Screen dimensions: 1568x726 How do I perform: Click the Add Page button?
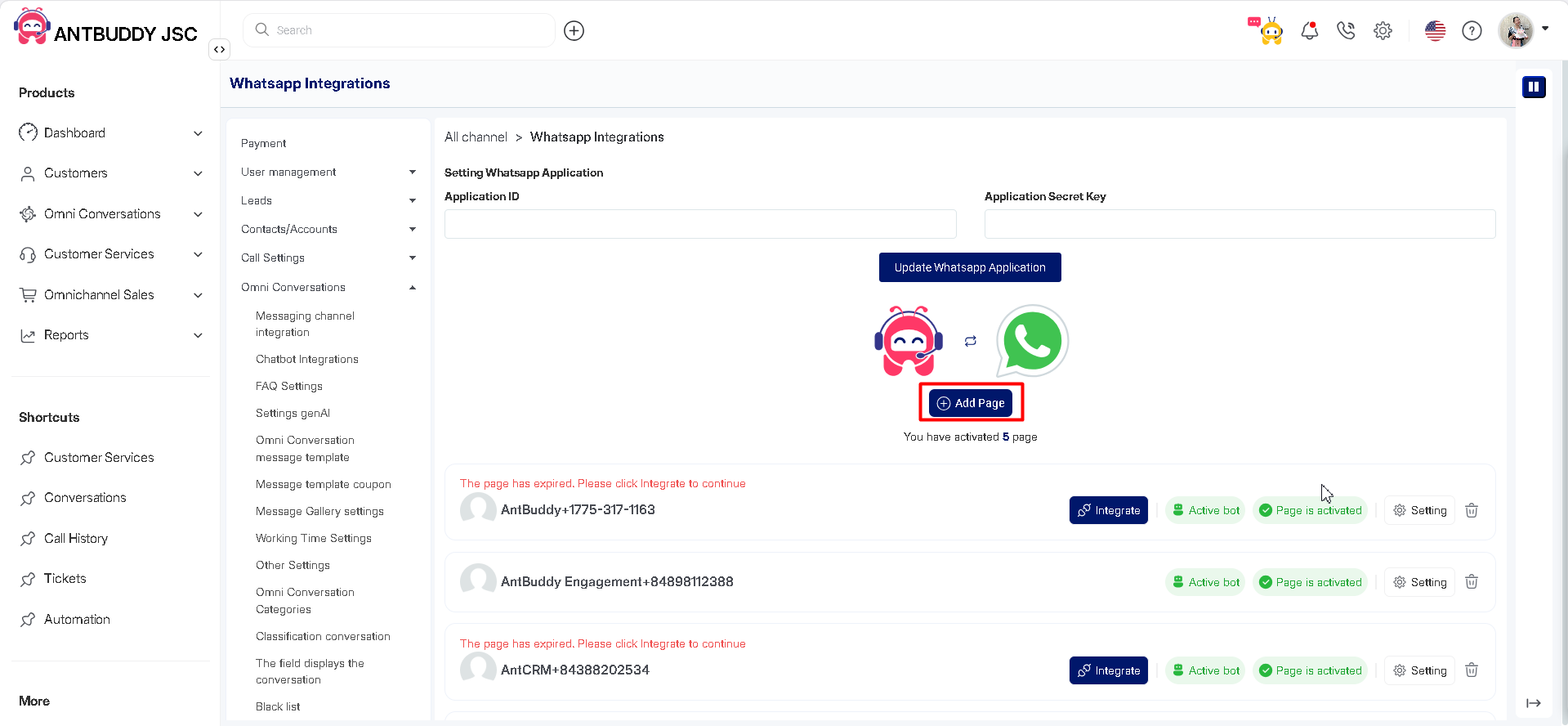971,403
